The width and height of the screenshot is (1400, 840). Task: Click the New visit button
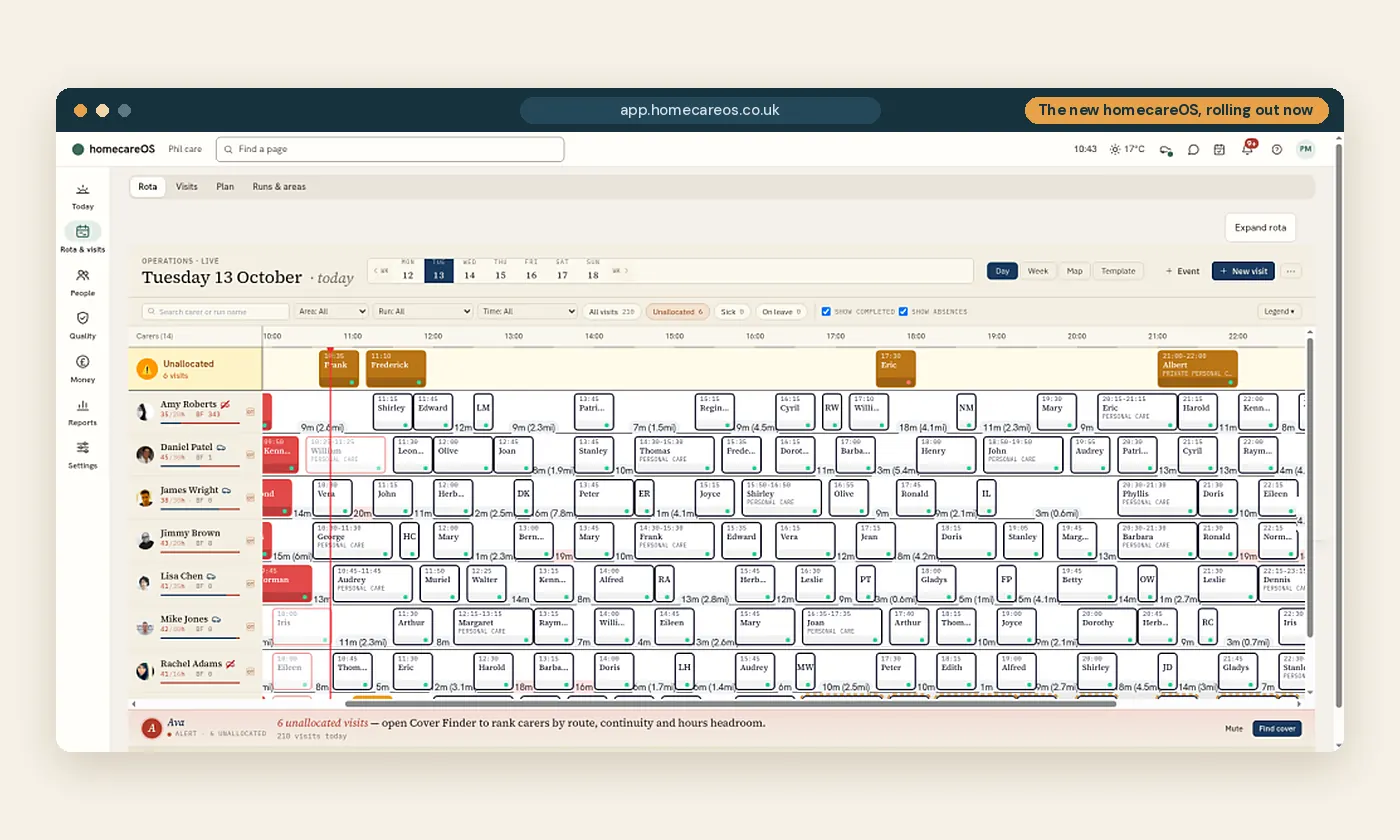coord(1243,271)
